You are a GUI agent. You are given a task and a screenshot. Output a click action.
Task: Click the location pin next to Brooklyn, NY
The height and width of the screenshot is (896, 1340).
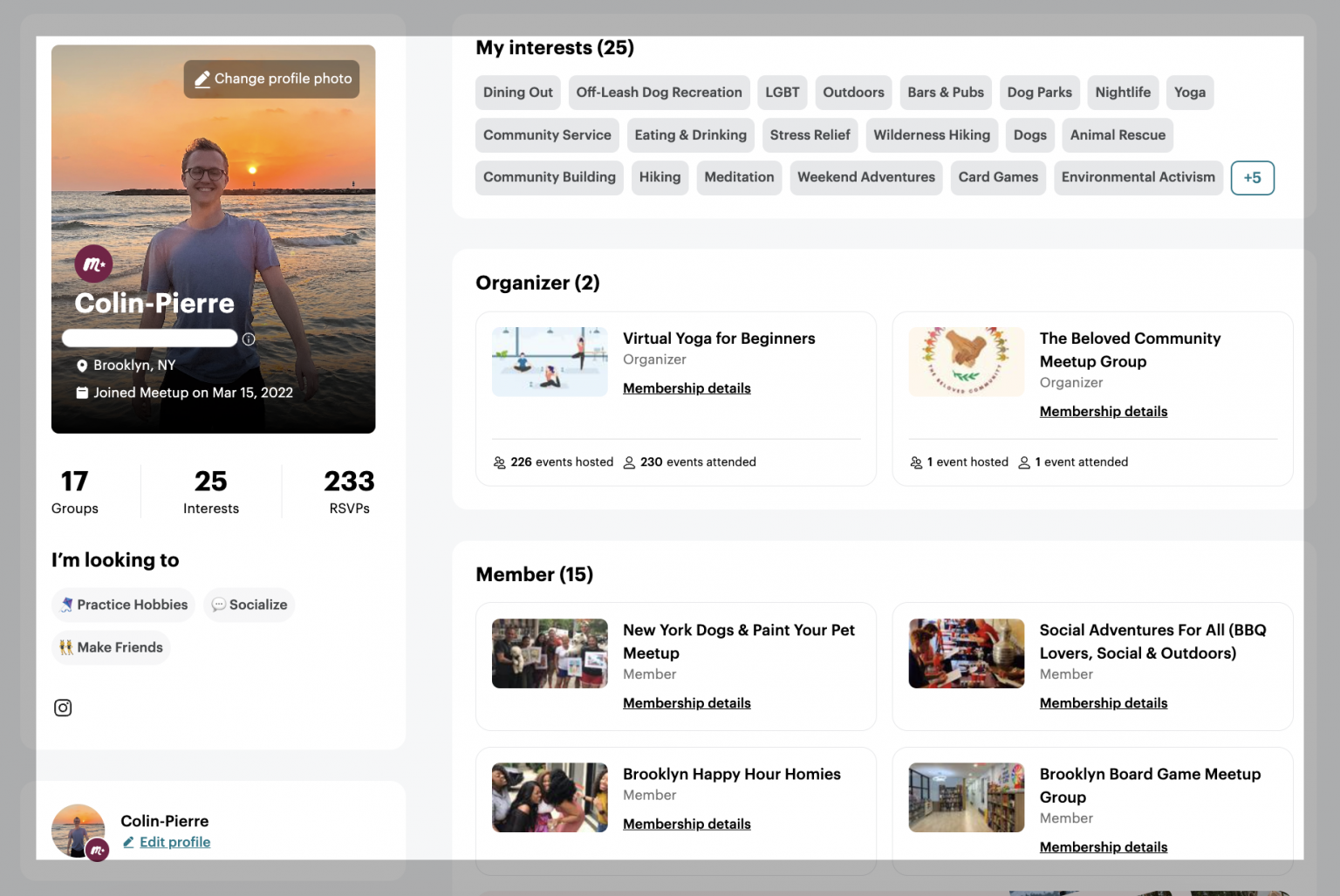pos(83,365)
